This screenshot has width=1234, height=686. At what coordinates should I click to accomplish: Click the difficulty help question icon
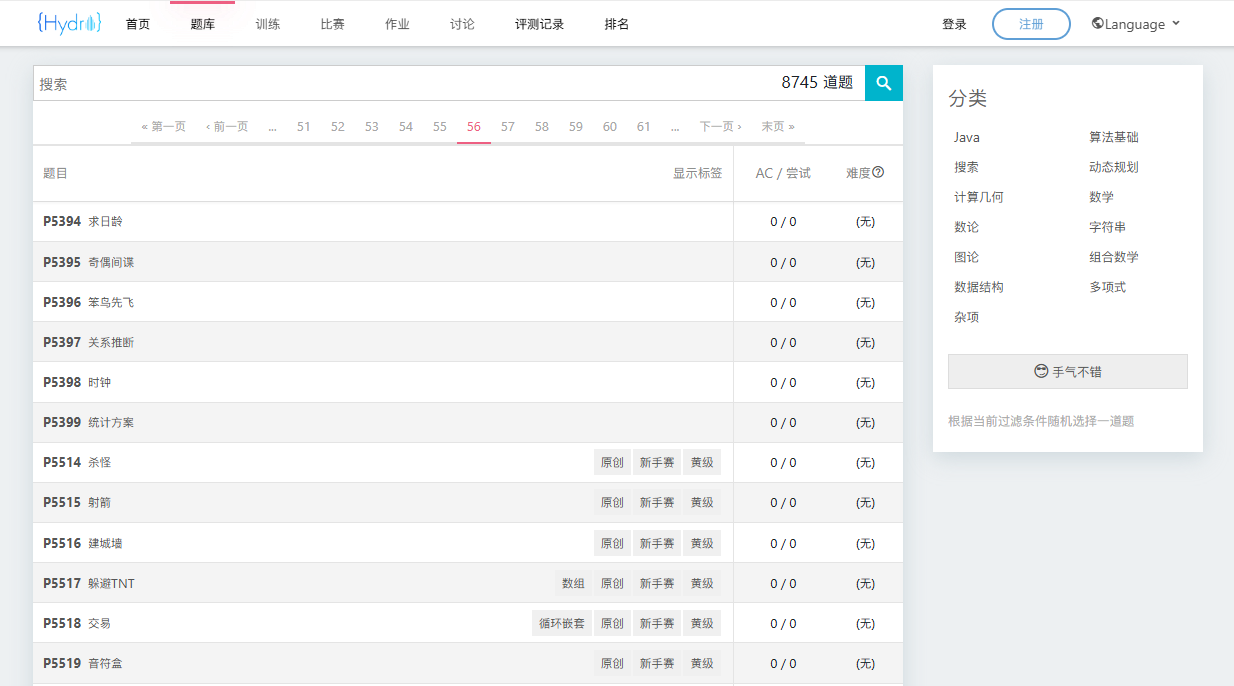878,173
